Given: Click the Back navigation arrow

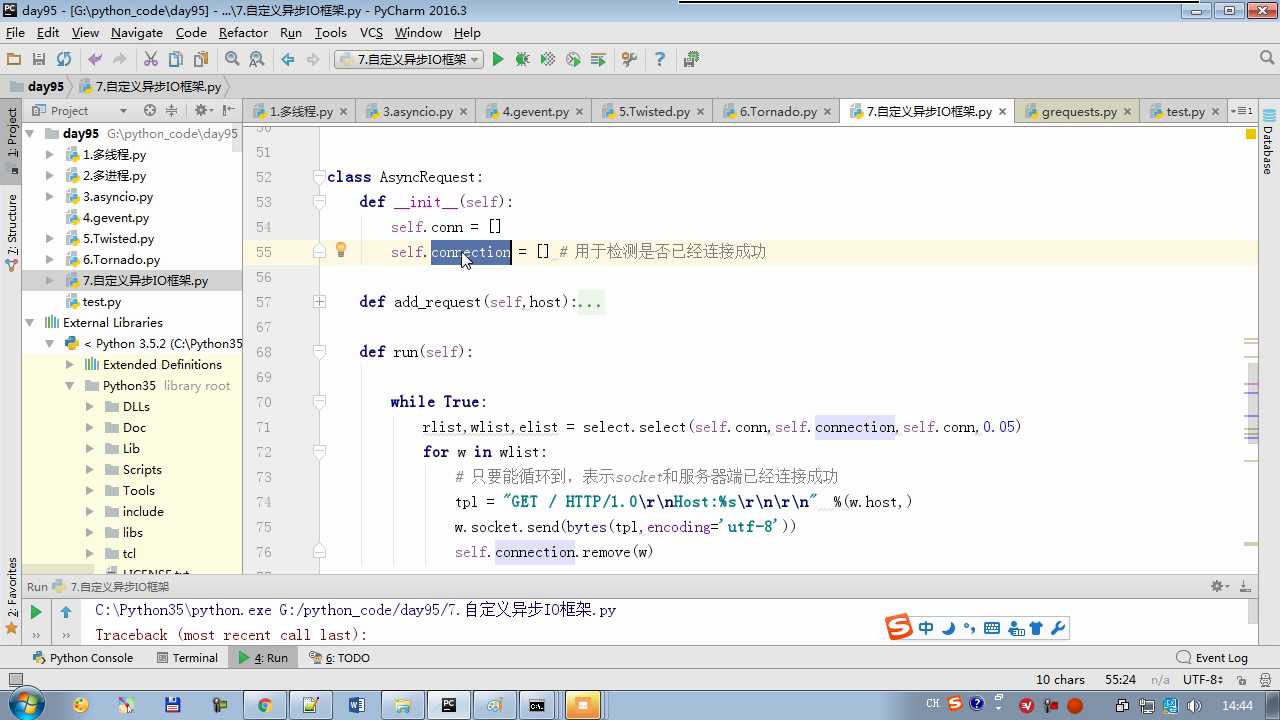Looking at the screenshot, I should pyautogui.click(x=288, y=60).
